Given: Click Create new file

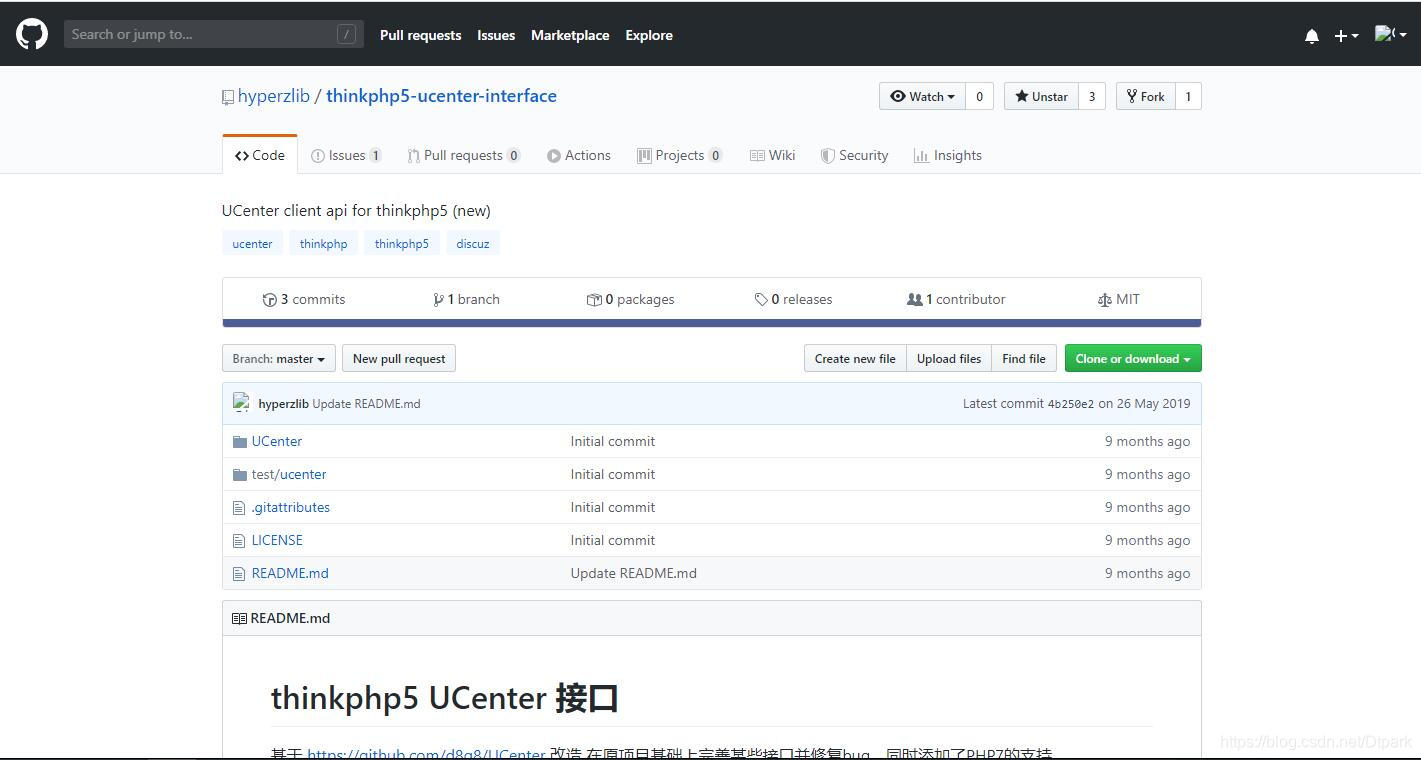Looking at the screenshot, I should (855, 358).
